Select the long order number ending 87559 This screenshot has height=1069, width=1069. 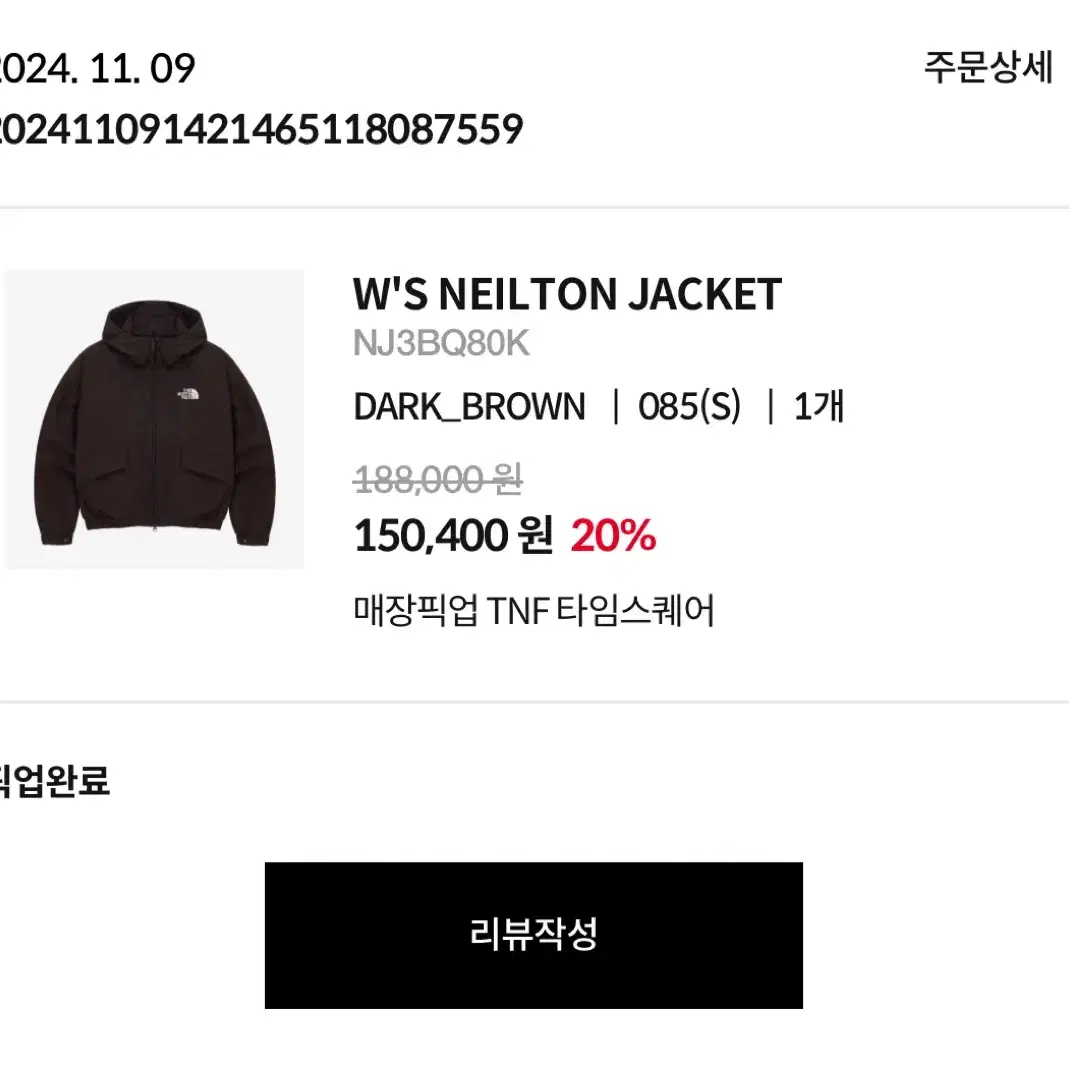coord(260,130)
